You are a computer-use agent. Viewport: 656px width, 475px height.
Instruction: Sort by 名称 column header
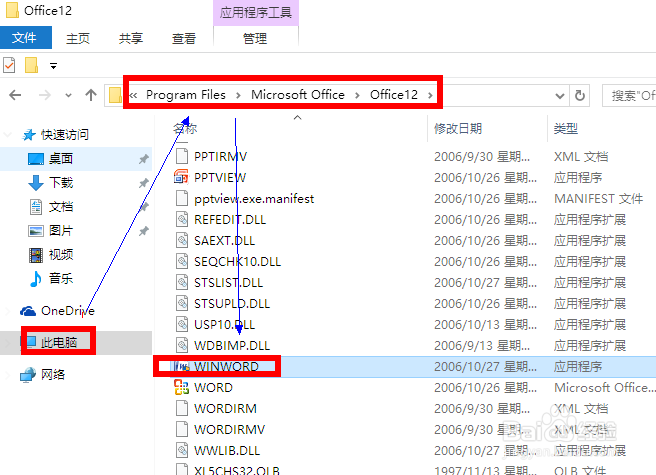(185, 128)
